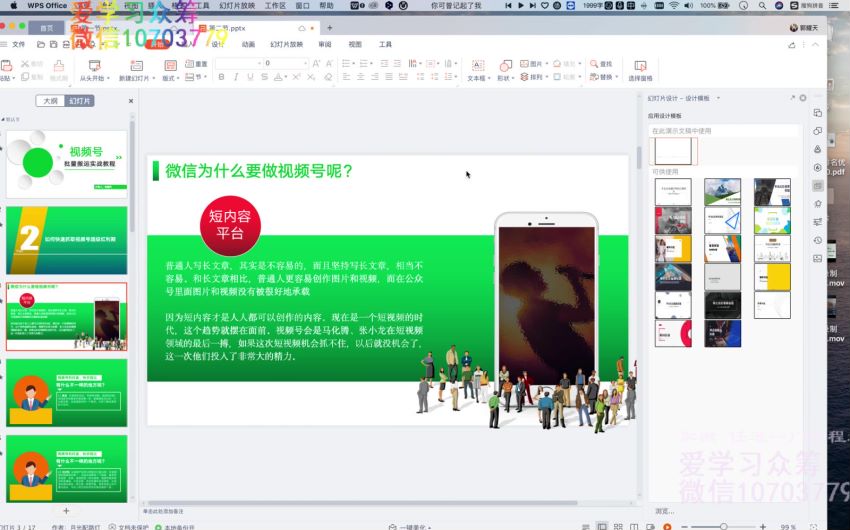
Task: Click the Underline formatting icon
Action: coord(250,77)
